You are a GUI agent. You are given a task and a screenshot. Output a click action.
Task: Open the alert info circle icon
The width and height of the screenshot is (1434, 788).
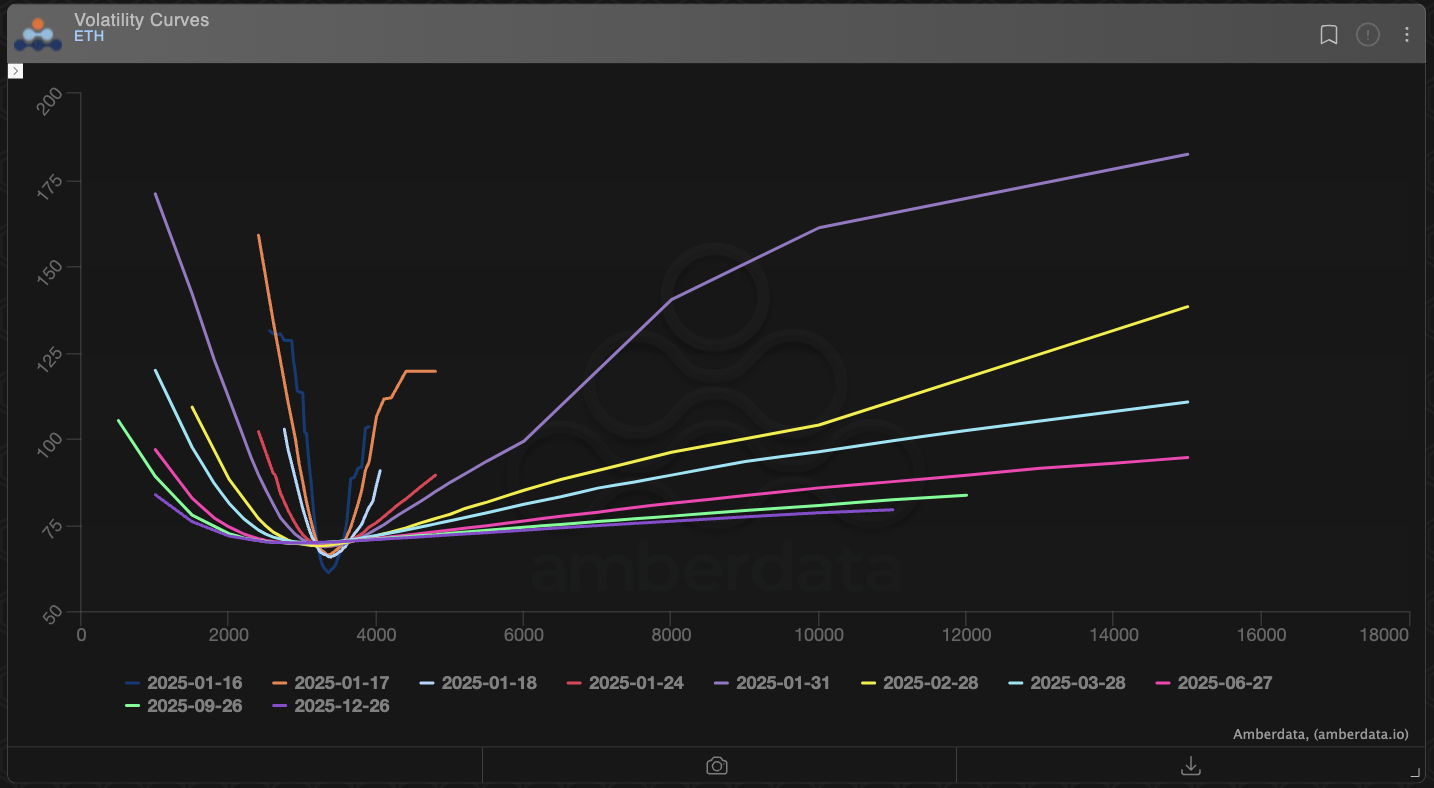tap(1367, 35)
